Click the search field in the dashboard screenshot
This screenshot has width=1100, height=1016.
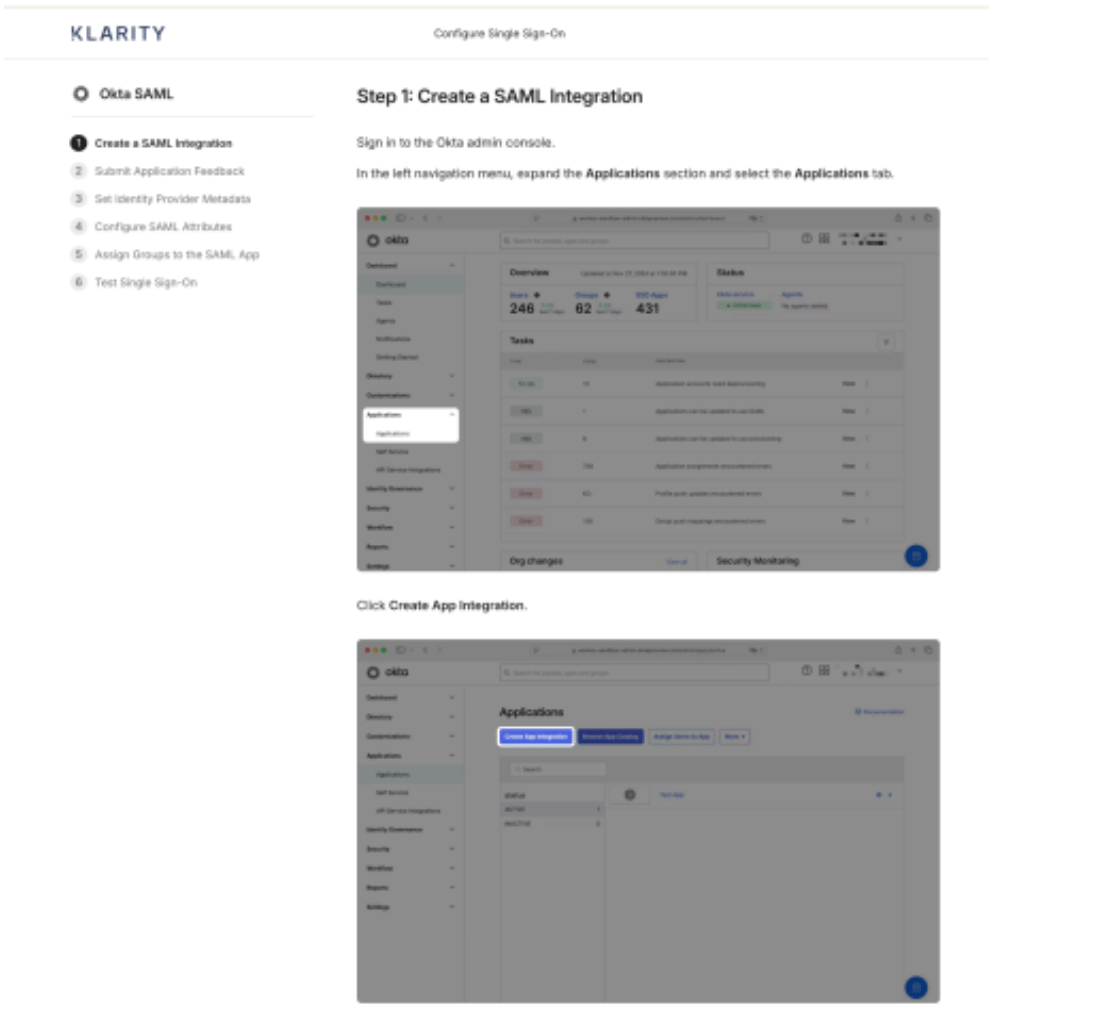click(x=634, y=241)
